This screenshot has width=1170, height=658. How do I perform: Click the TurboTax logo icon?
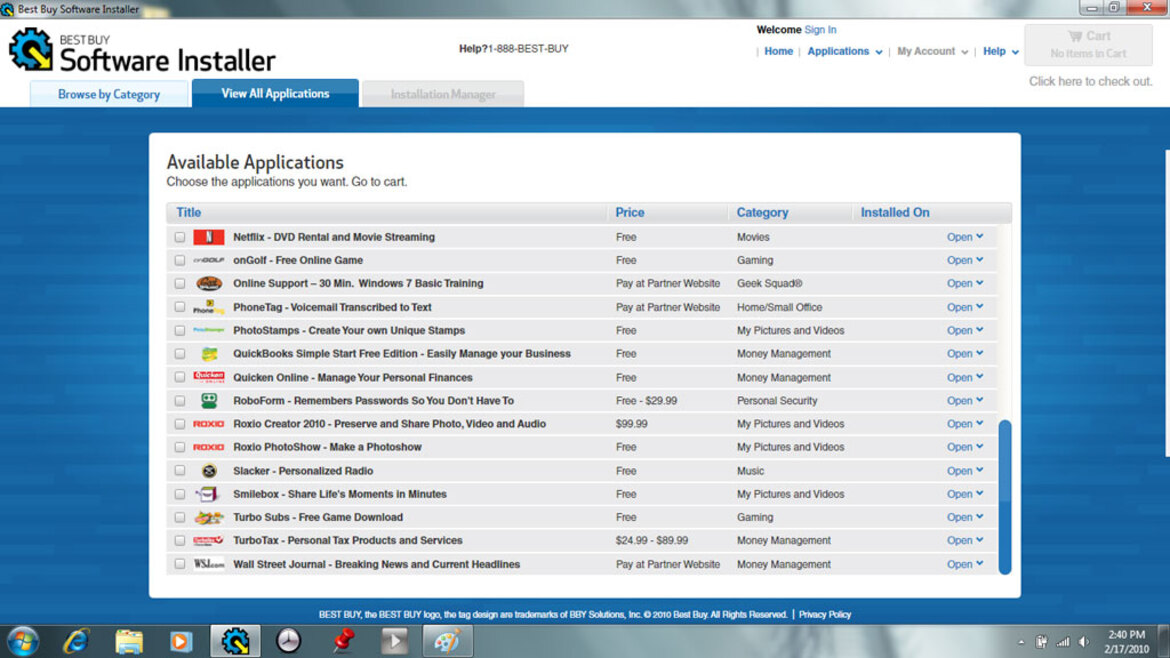pos(208,540)
